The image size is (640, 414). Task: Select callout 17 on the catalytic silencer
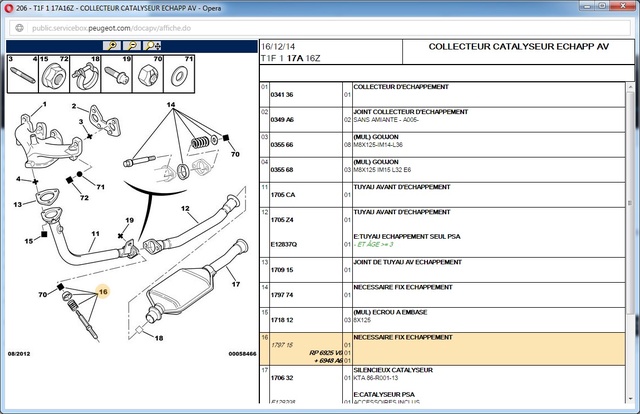pyautogui.click(x=236, y=284)
